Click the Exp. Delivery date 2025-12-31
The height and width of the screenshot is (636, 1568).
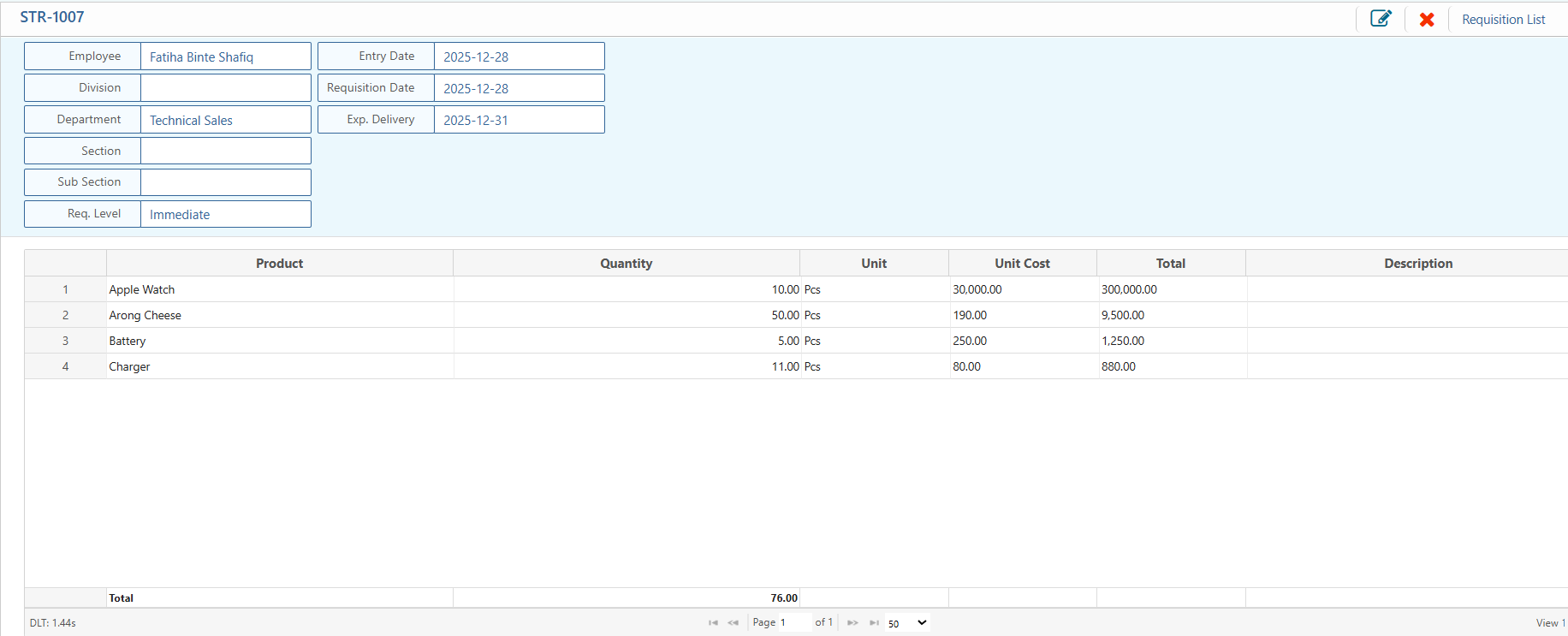519,120
